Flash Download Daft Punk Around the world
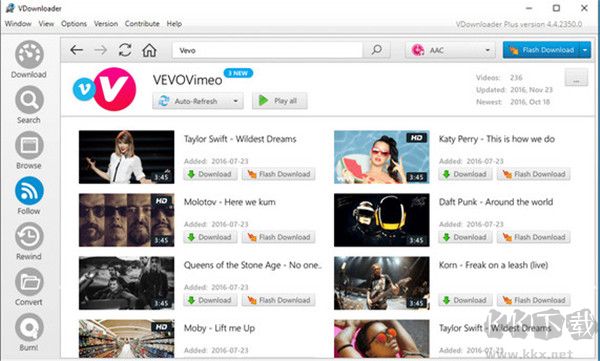 (x=534, y=237)
